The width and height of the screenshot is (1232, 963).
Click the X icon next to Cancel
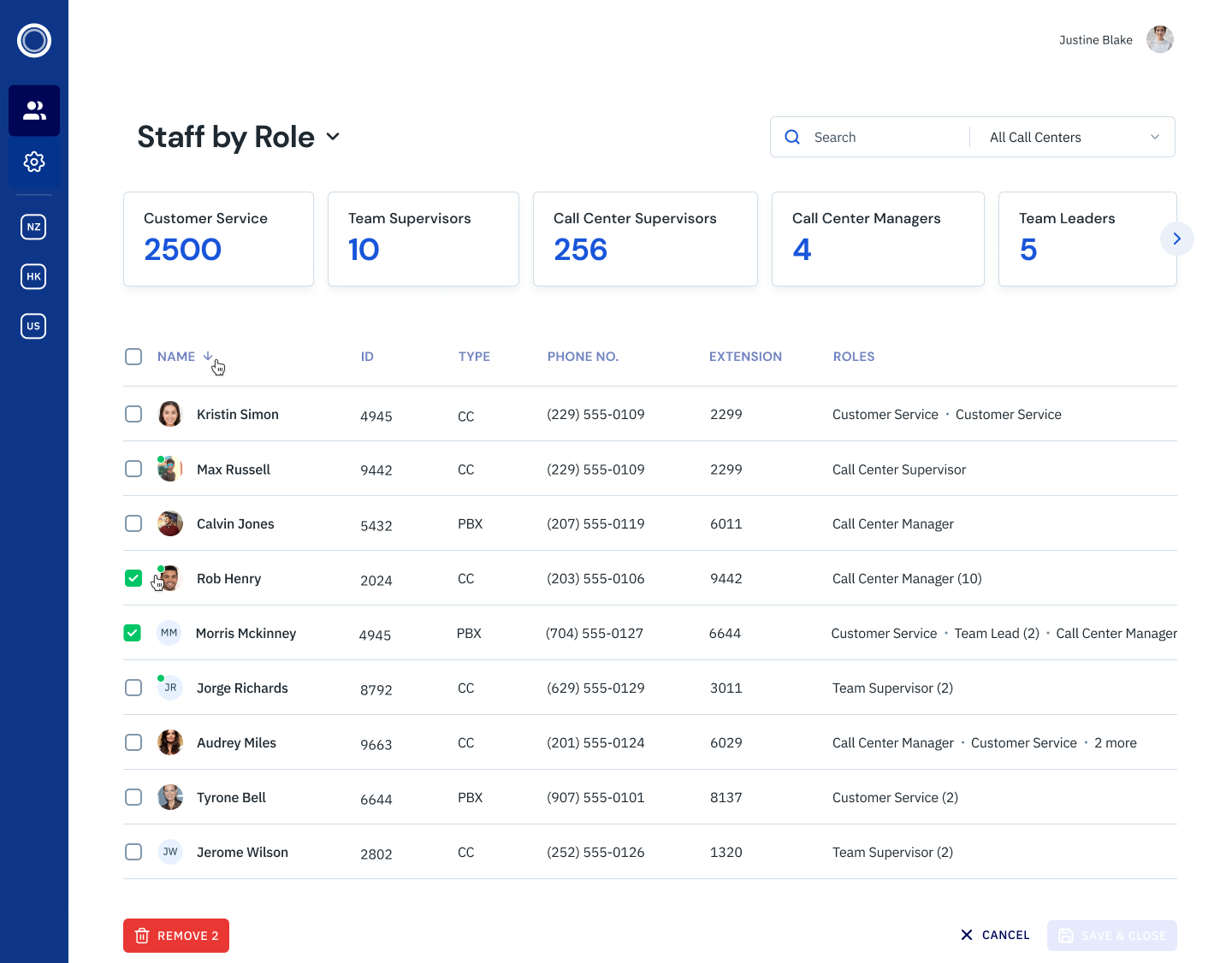click(968, 935)
